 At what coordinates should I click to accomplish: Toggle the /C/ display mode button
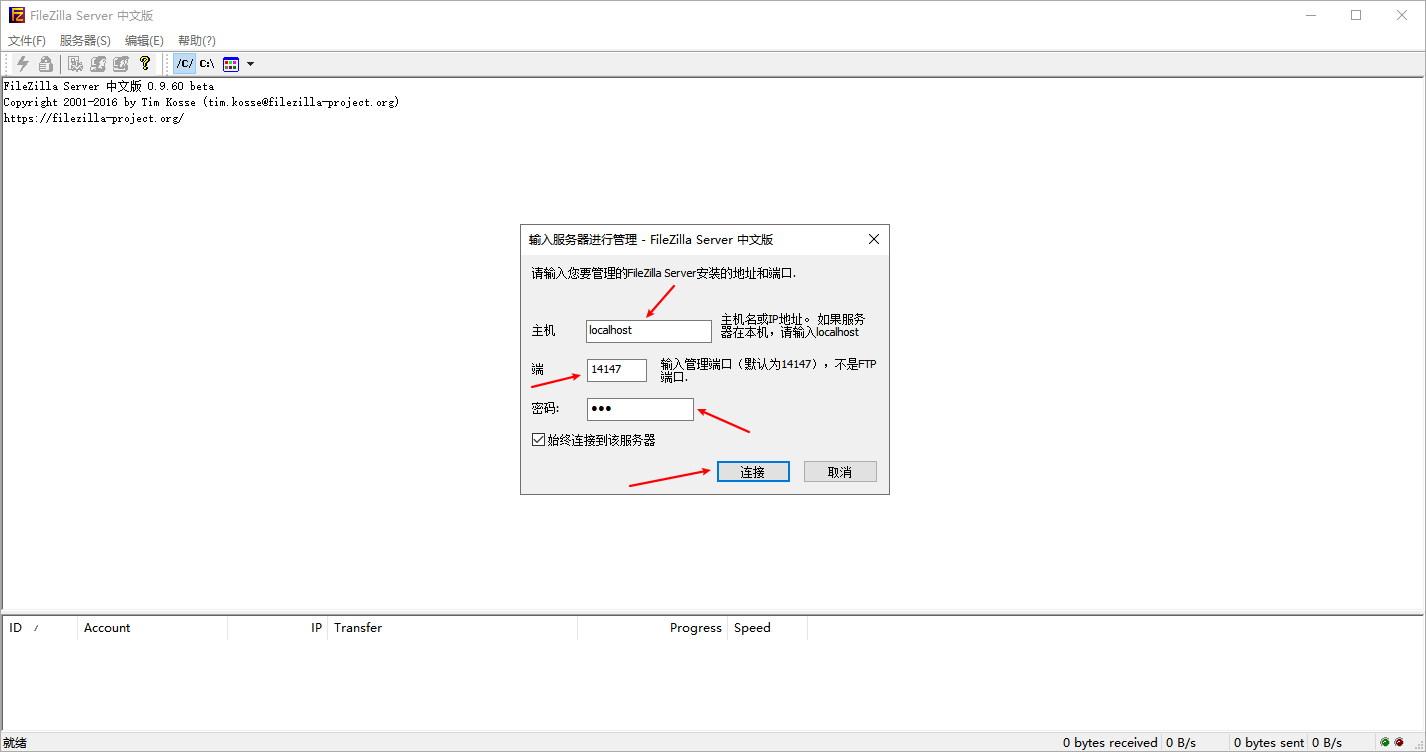coord(184,63)
